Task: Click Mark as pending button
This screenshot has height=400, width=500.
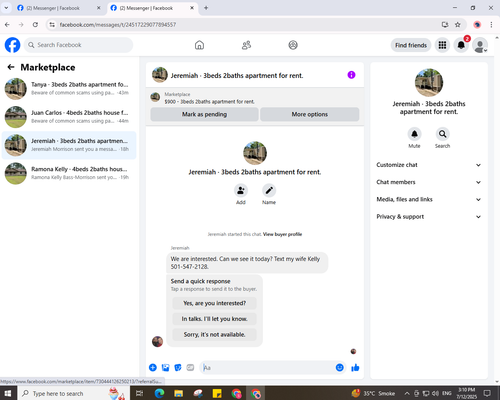Action: coord(204,114)
